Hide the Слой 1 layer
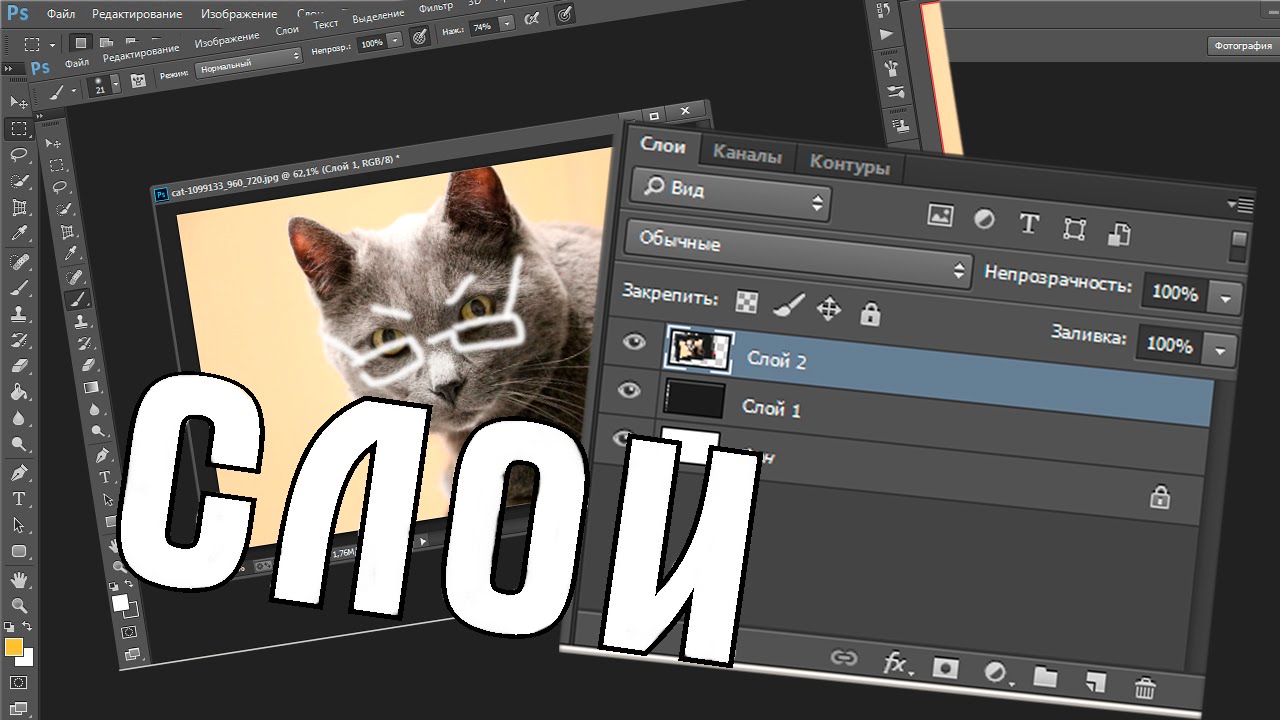Screen dimensions: 1280x720 pos(629,390)
